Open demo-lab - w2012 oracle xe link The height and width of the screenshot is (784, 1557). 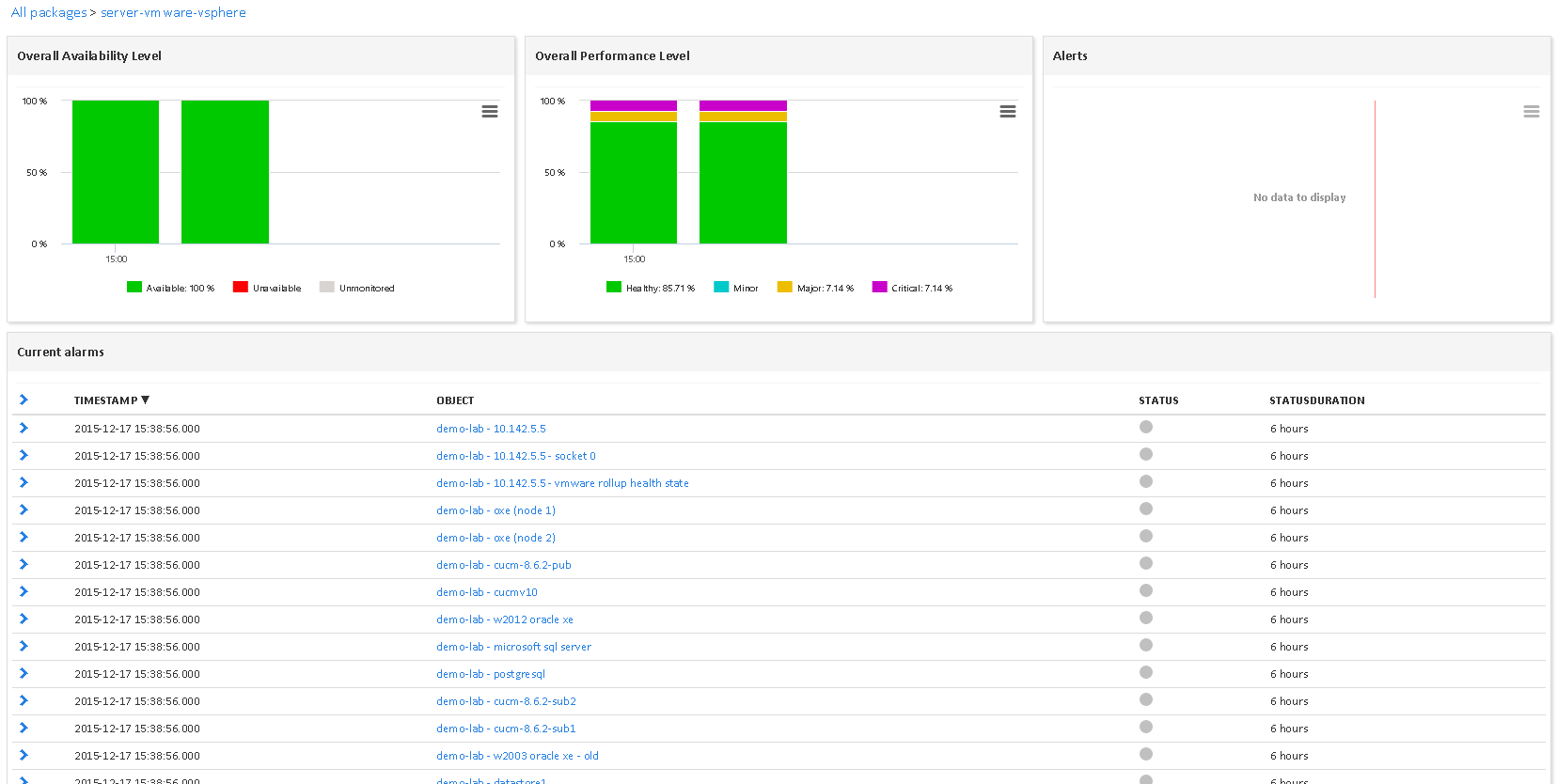coord(505,619)
